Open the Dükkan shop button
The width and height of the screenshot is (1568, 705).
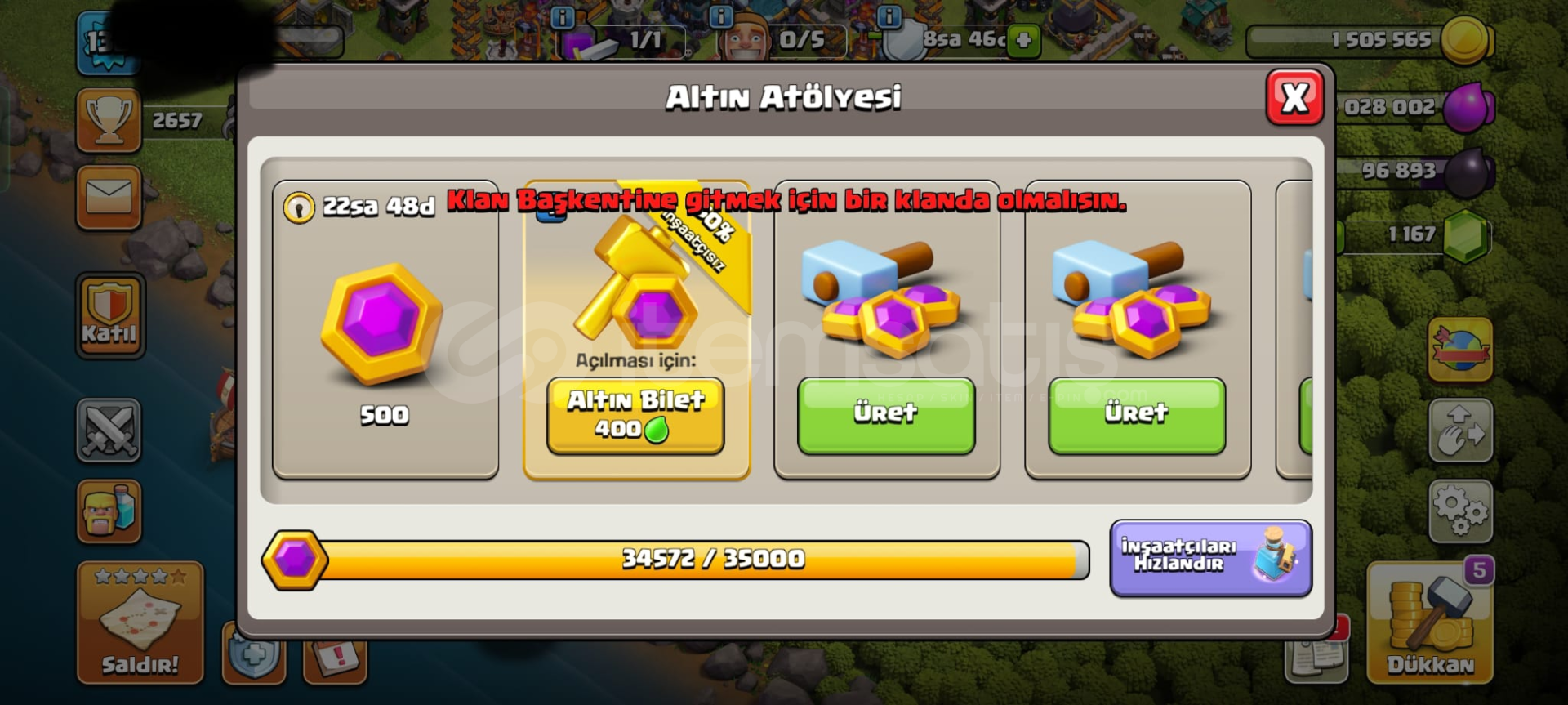point(1430,622)
